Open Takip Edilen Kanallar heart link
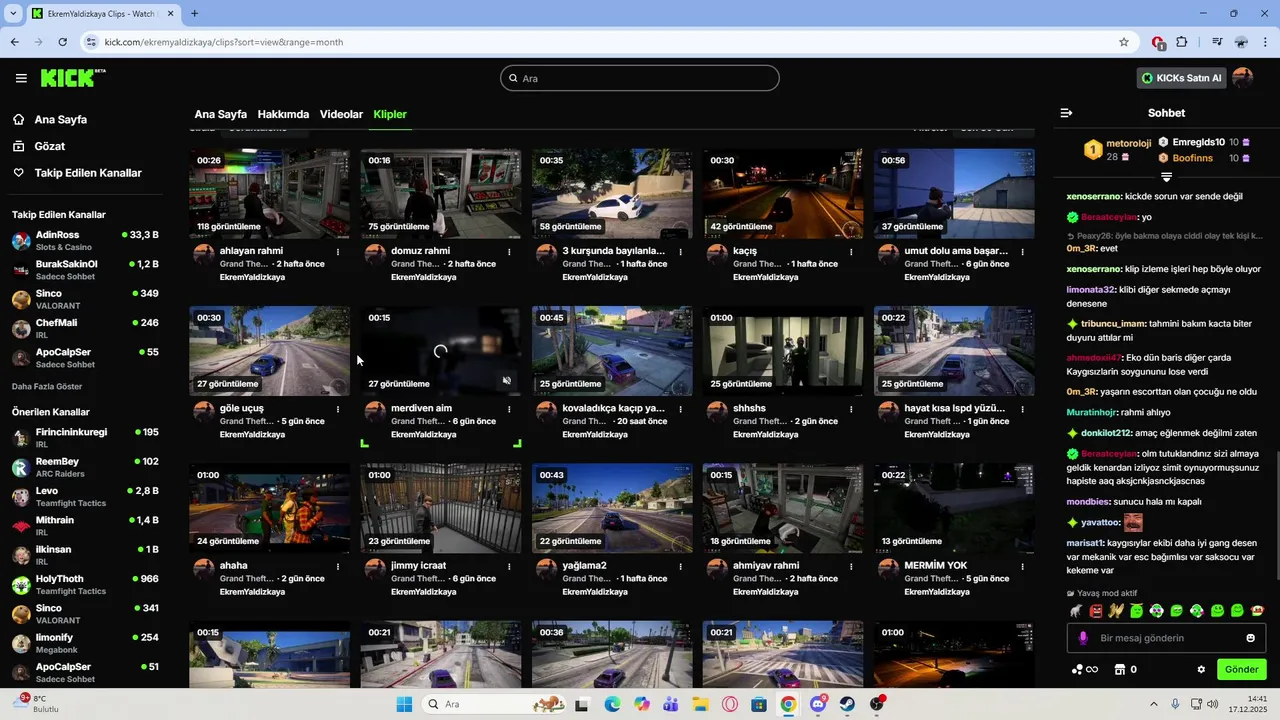The image size is (1280, 720). coord(76,173)
